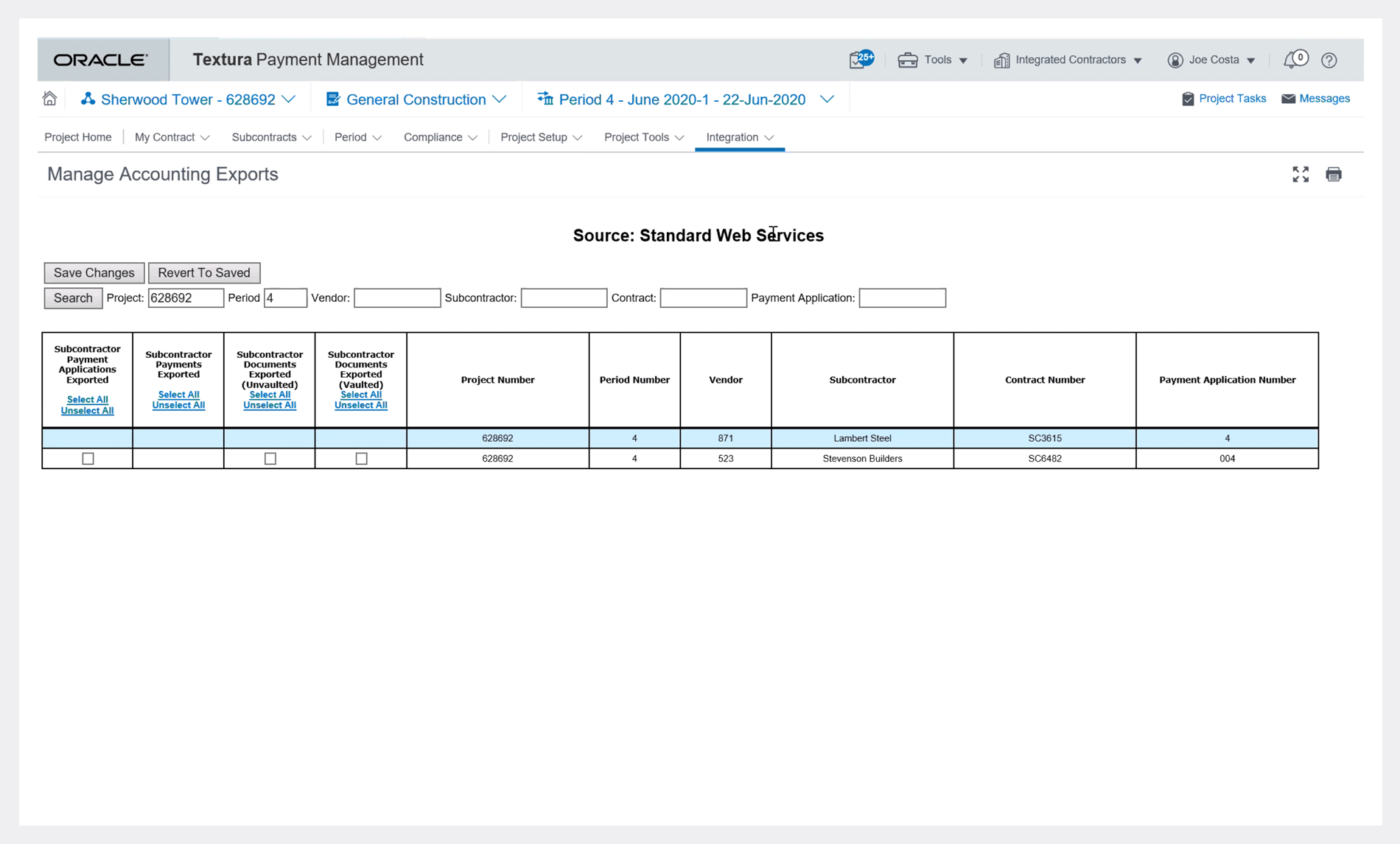Image resolution: width=1400 pixels, height=844 pixels.
Task: Open the help question mark icon
Action: 1329,60
